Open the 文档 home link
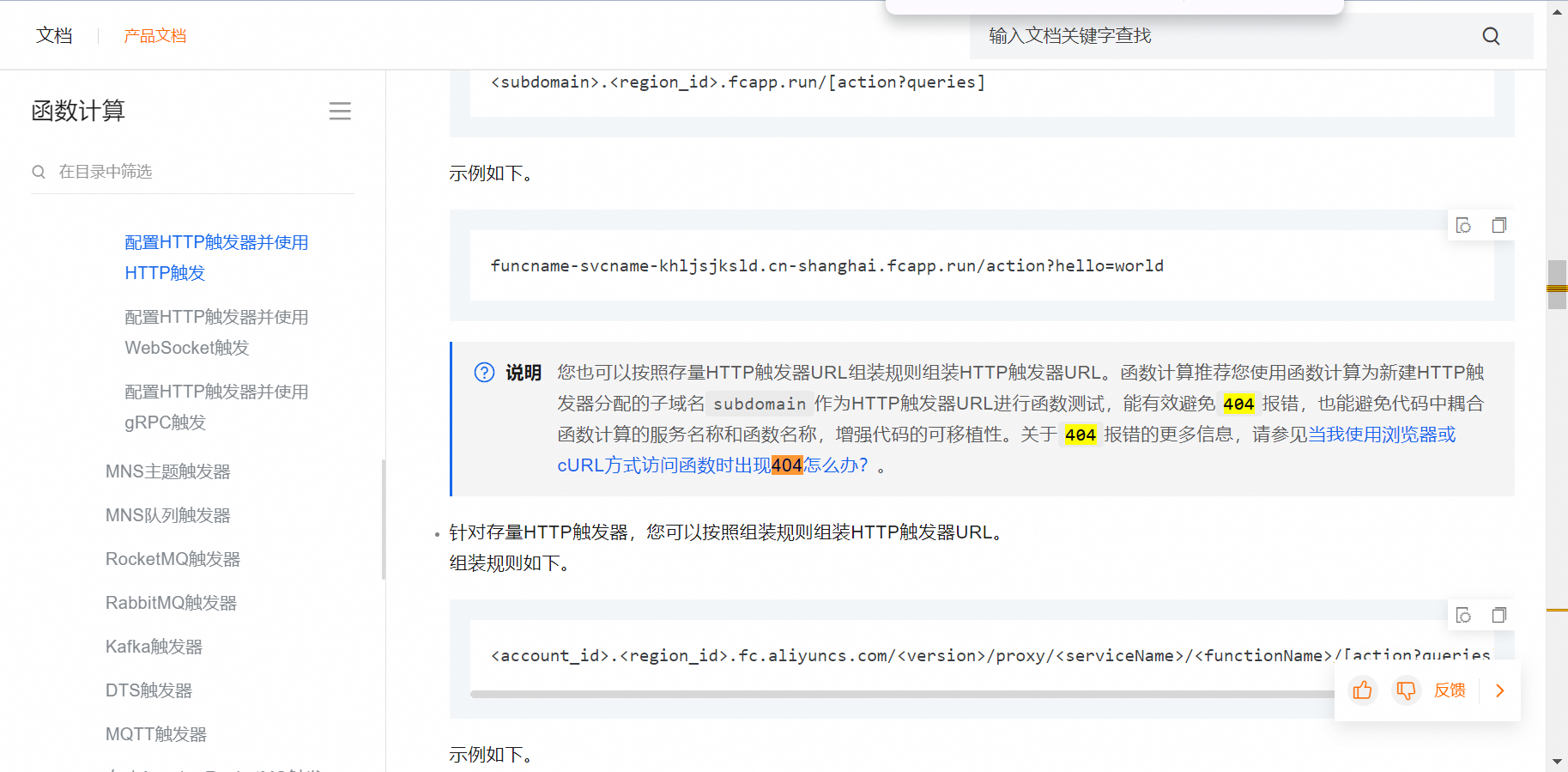The width and height of the screenshot is (1568, 772). point(54,35)
